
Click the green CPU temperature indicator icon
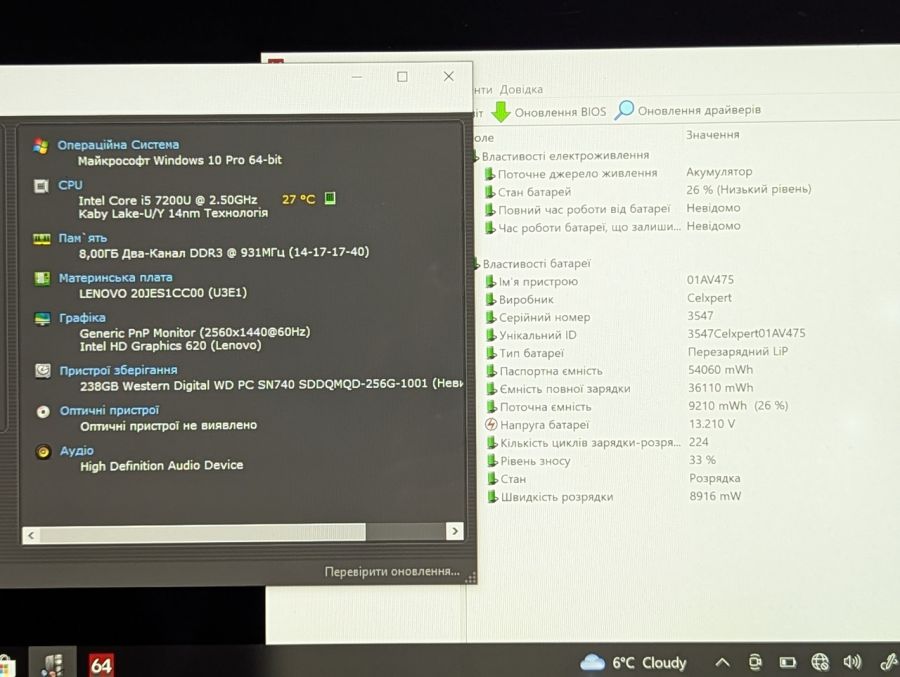pyautogui.click(x=330, y=198)
